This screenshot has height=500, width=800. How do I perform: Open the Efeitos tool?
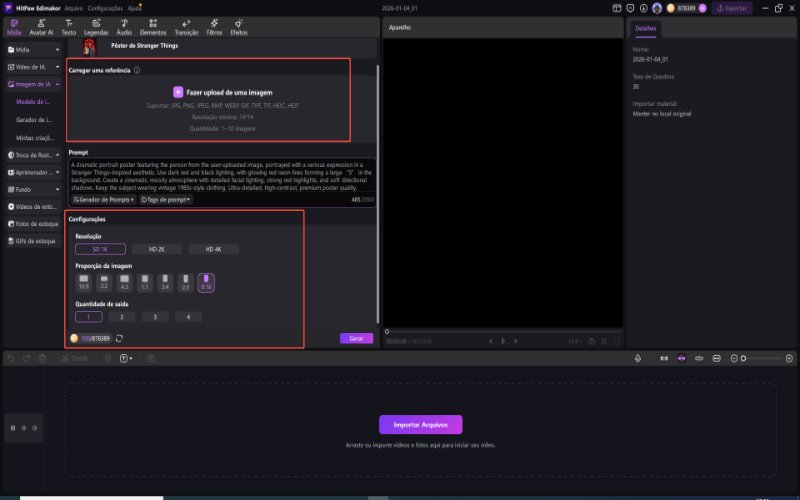(x=239, y=27)
